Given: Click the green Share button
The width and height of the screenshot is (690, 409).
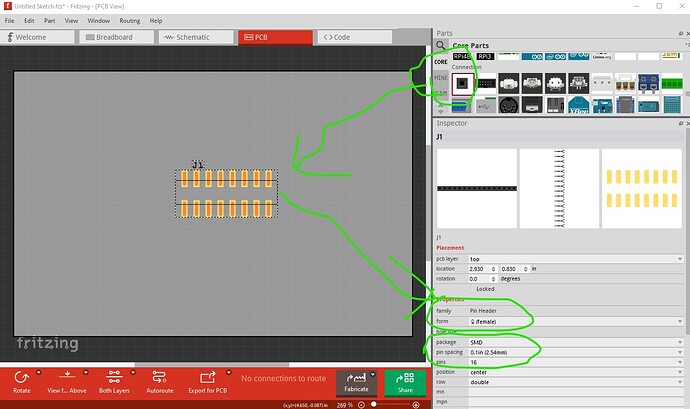Looking at the screenshot, I should tap(405, 382).
